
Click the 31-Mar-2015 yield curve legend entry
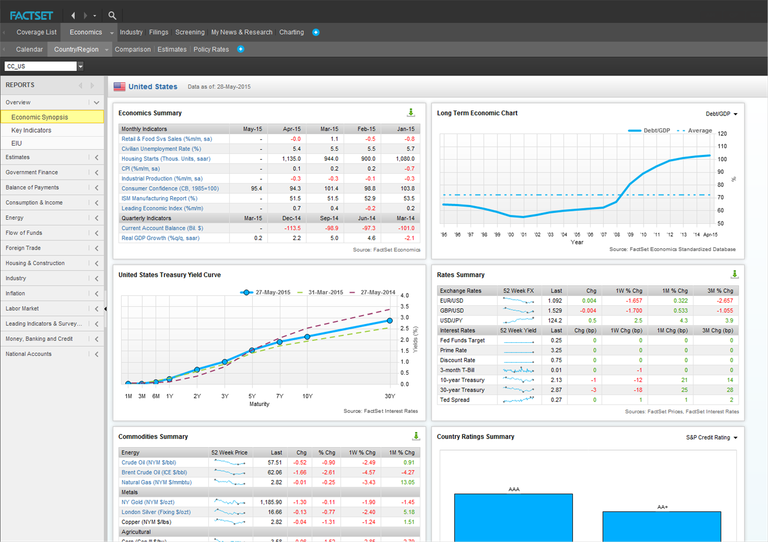pos(320,292)
